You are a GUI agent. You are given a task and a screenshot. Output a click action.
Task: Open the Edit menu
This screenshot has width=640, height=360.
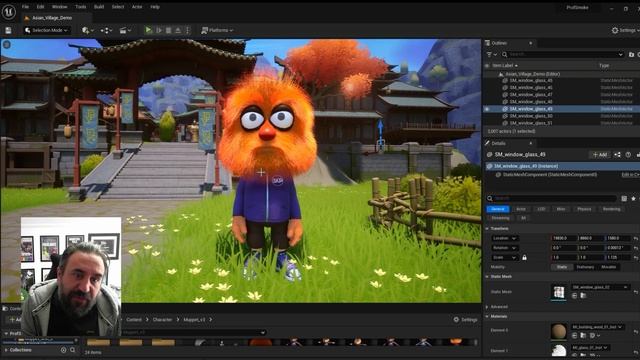pos(40,7)
